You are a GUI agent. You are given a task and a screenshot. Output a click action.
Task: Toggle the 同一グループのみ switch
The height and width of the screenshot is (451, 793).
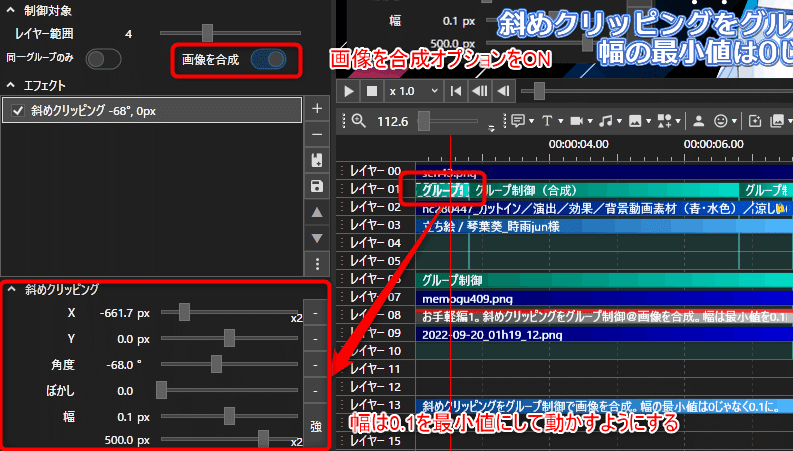point(103,59)
